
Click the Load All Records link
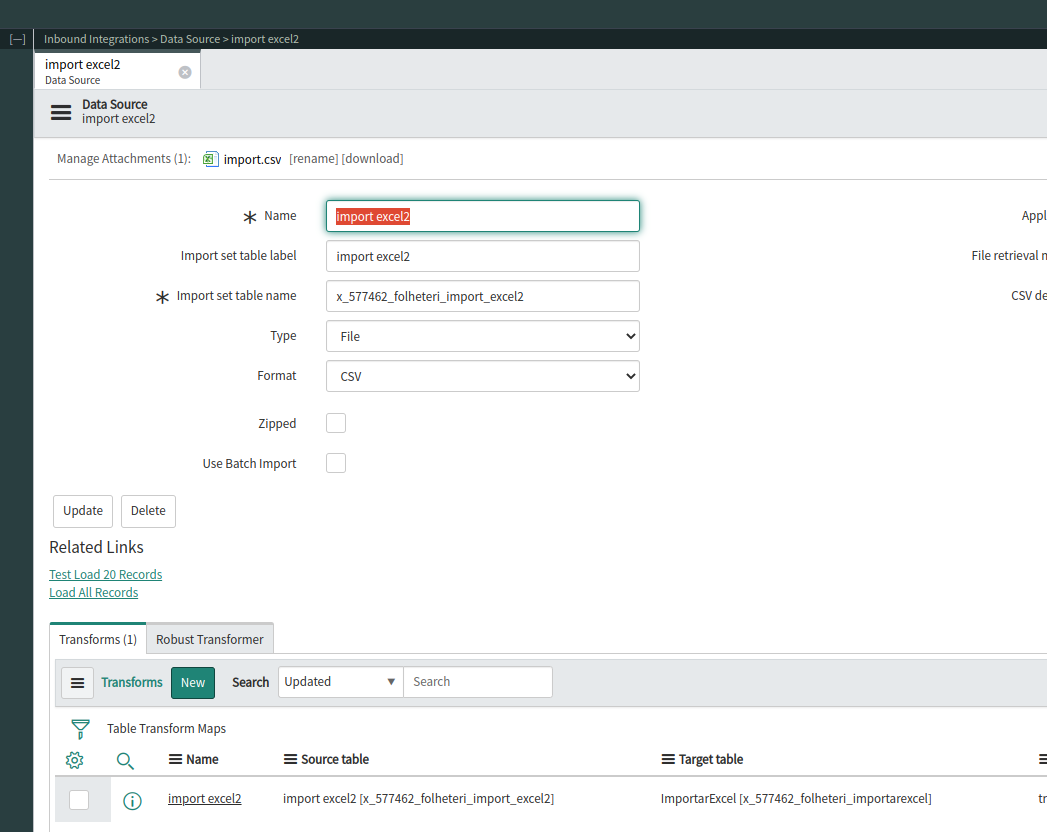(x=94, y=593)
